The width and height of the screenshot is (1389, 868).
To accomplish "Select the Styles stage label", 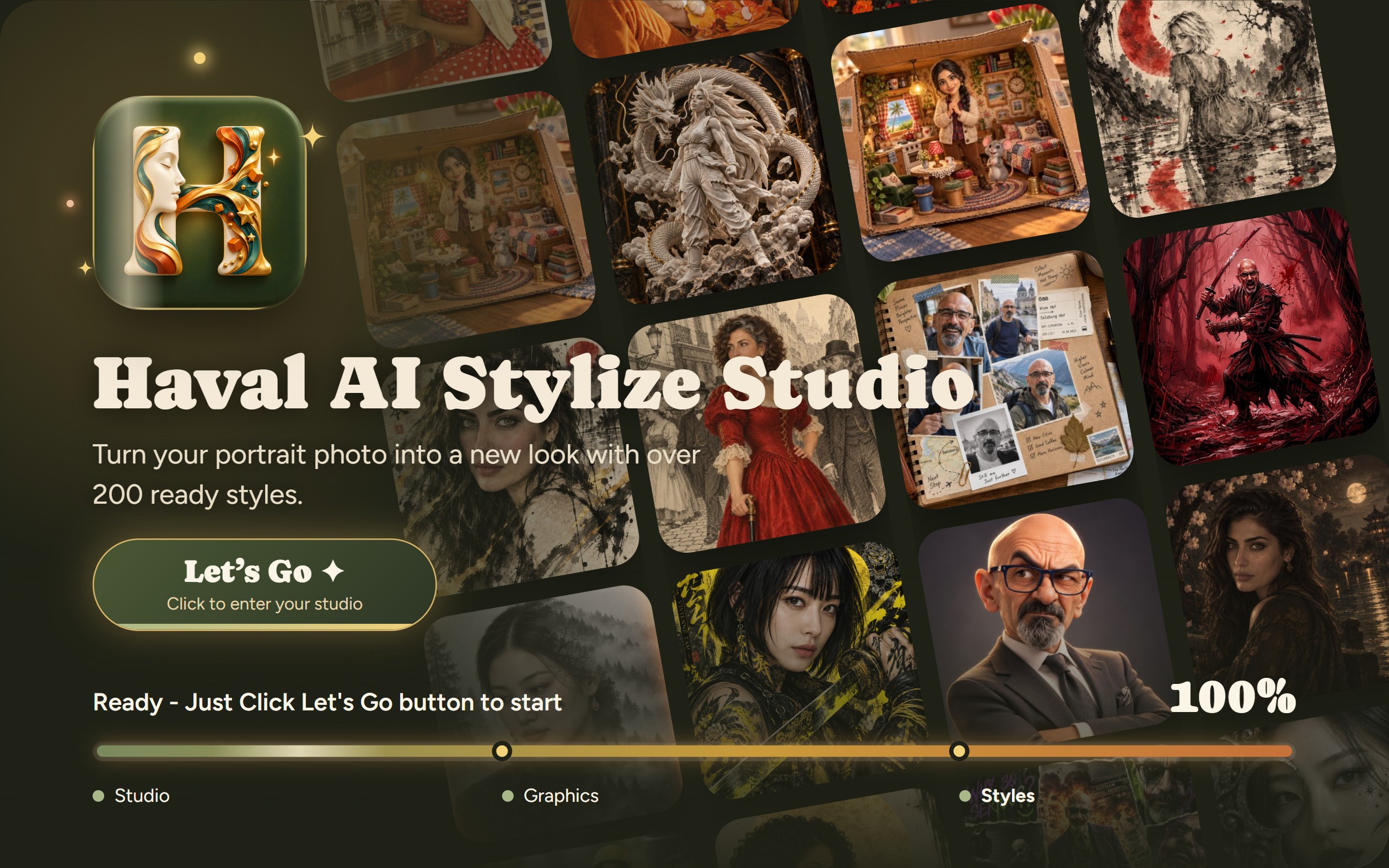I will click(1008, 796).
